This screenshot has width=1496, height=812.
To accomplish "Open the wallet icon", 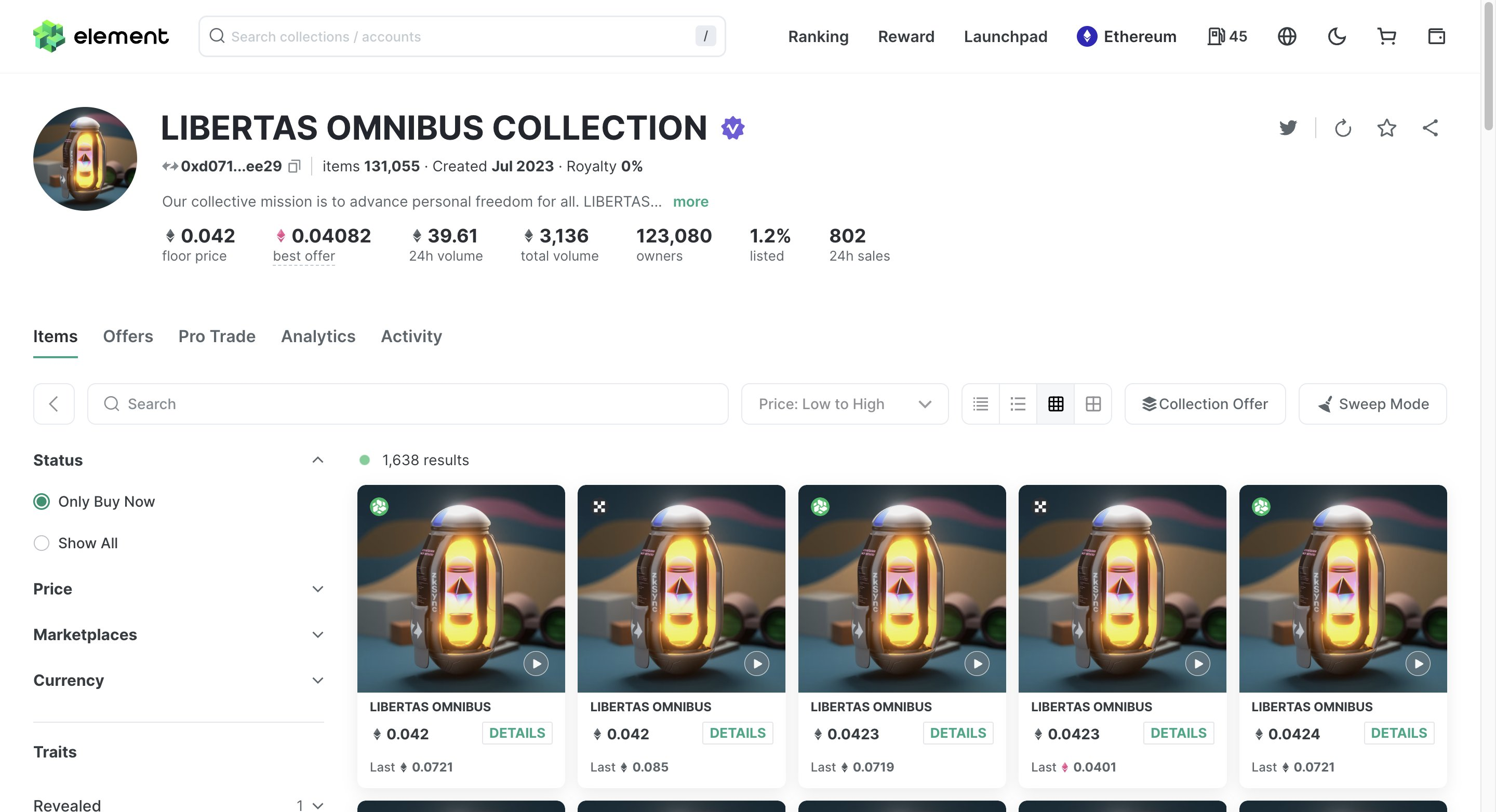I will [1436, 36].
